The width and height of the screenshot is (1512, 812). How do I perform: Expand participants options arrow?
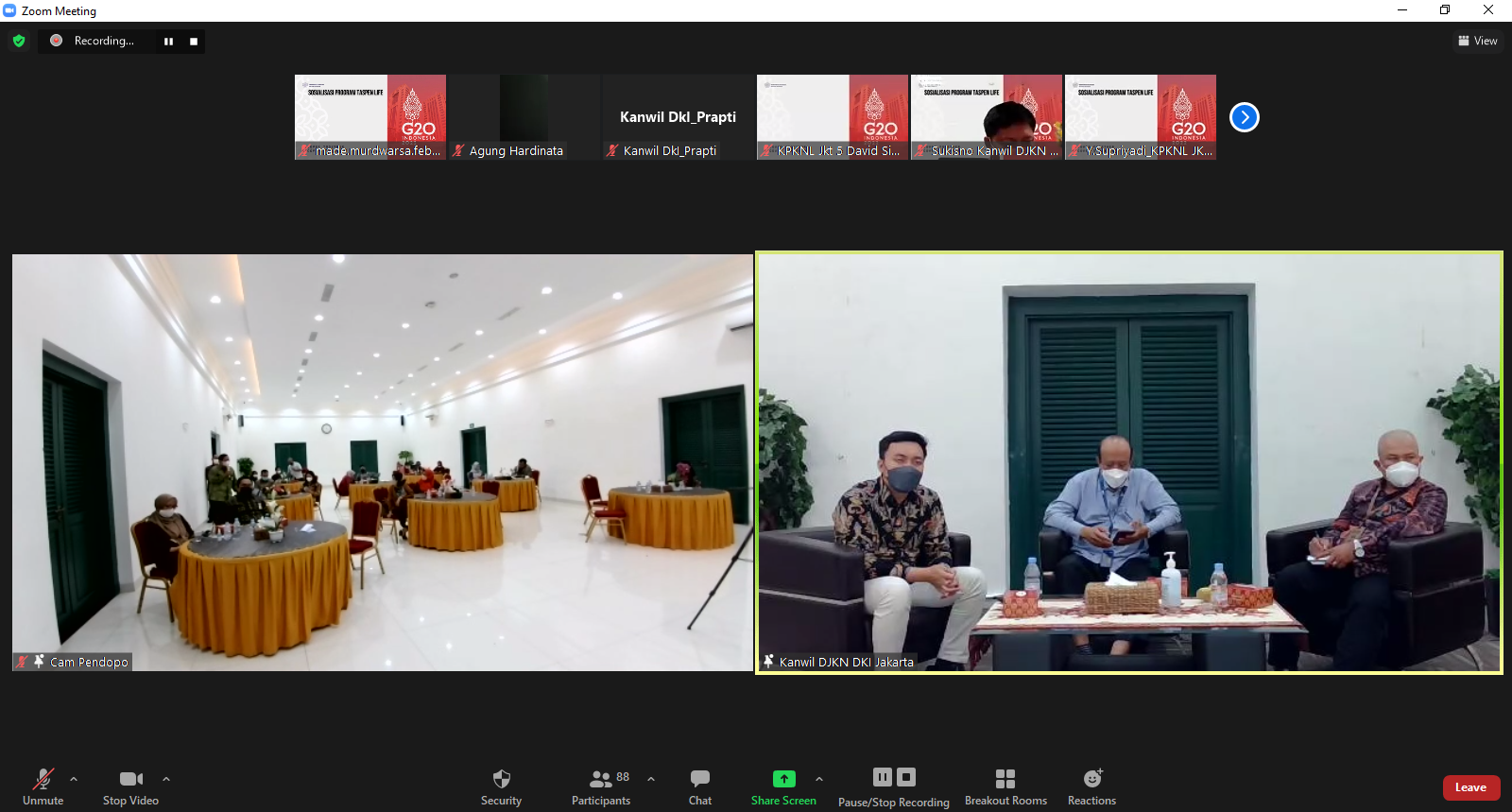pyautogui.click(x=651, y=779)
